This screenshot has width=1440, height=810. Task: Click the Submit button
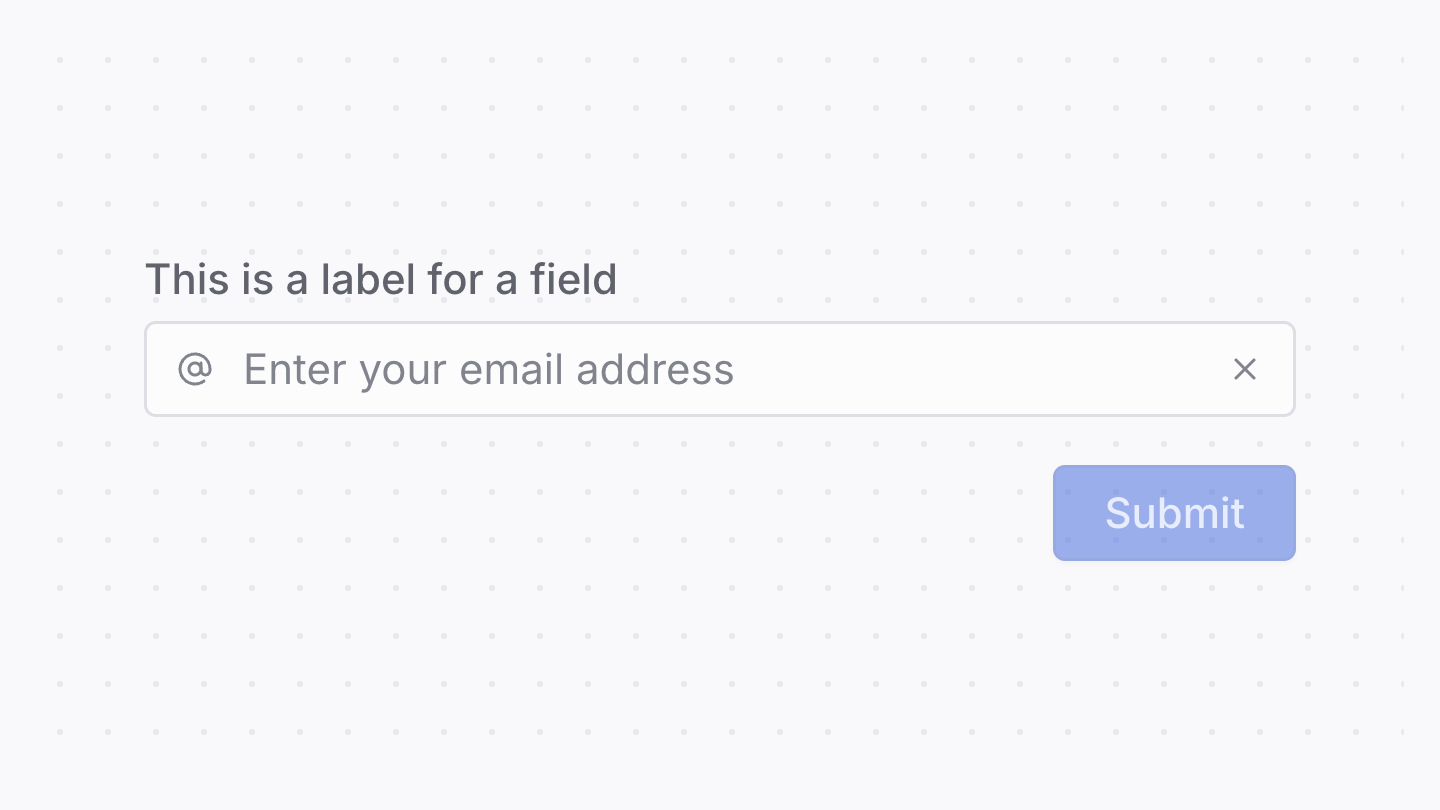point(1174,513)
